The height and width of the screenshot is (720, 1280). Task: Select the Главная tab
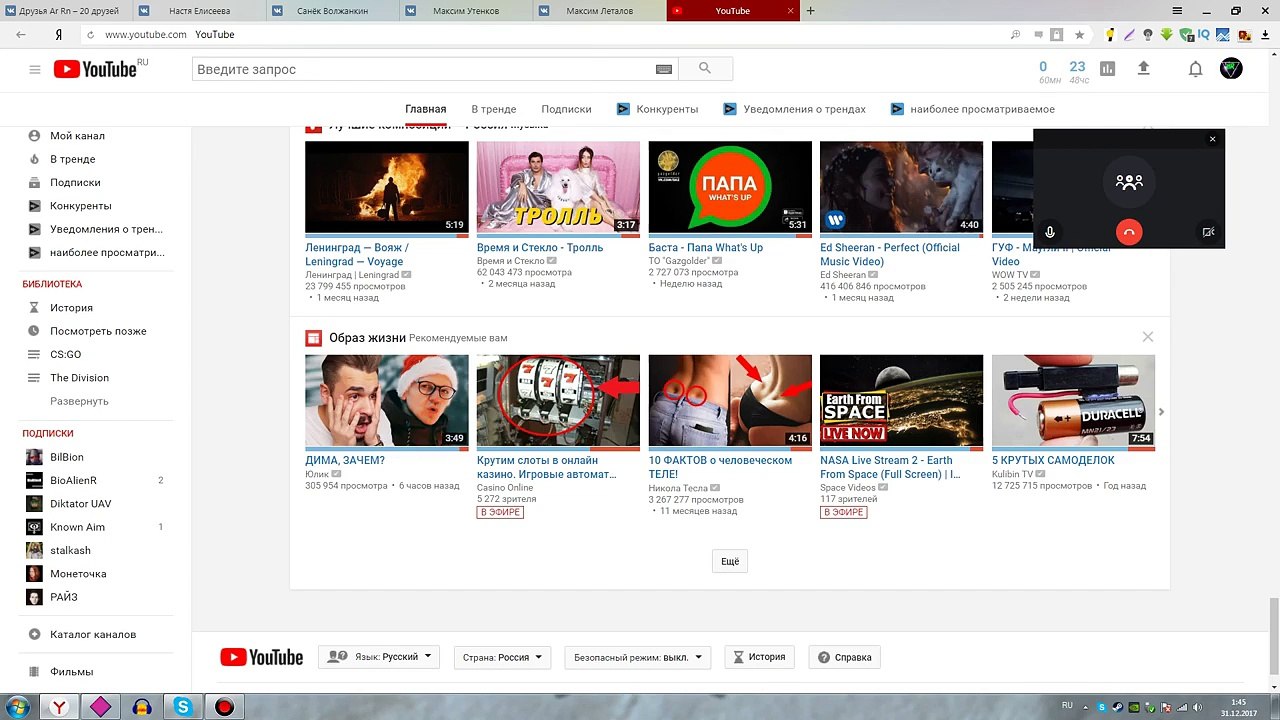pyautogui.click(x=426, y=109)
